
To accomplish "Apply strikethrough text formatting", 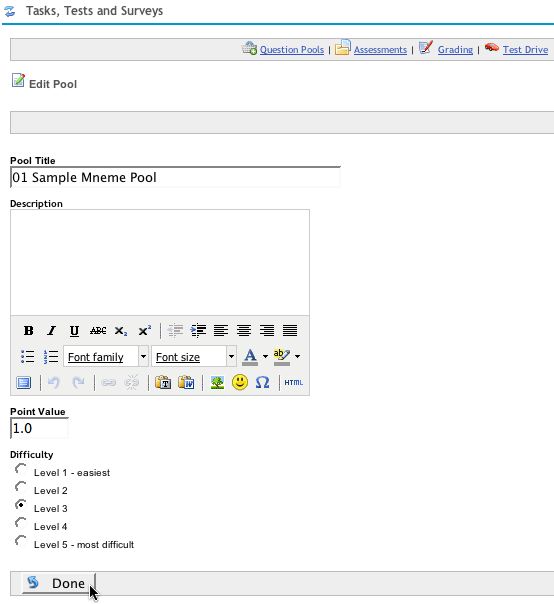I will 98,331.
